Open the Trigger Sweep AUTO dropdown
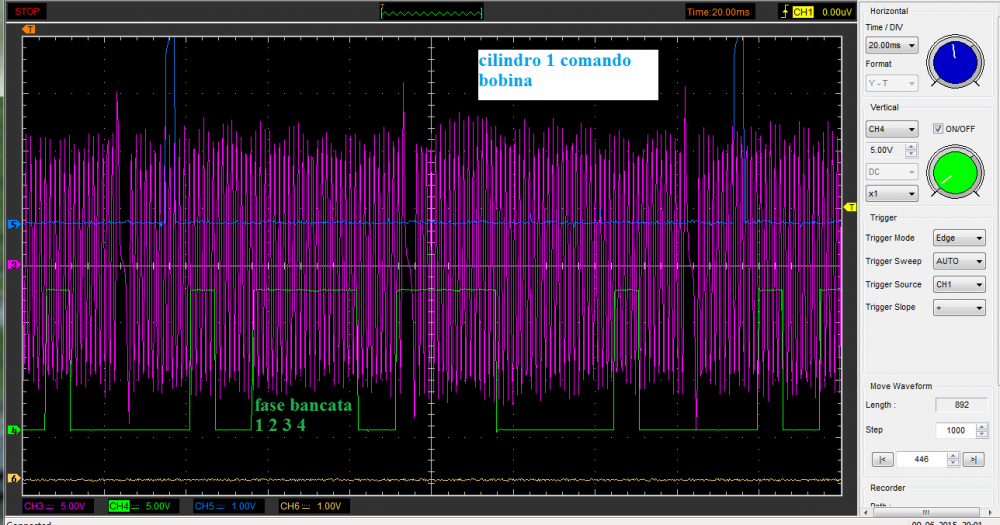The width and height of the screenshot is (1000, 525). pos(958,261)
